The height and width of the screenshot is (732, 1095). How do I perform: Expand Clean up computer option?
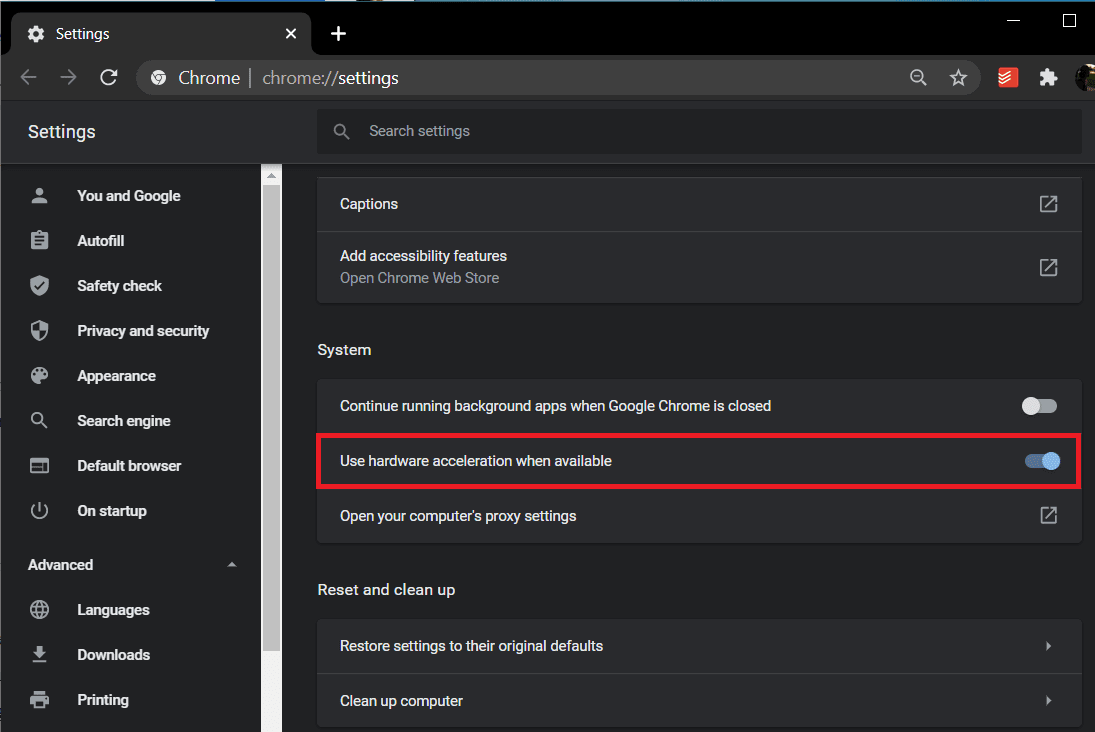(x=1048, y=701)
